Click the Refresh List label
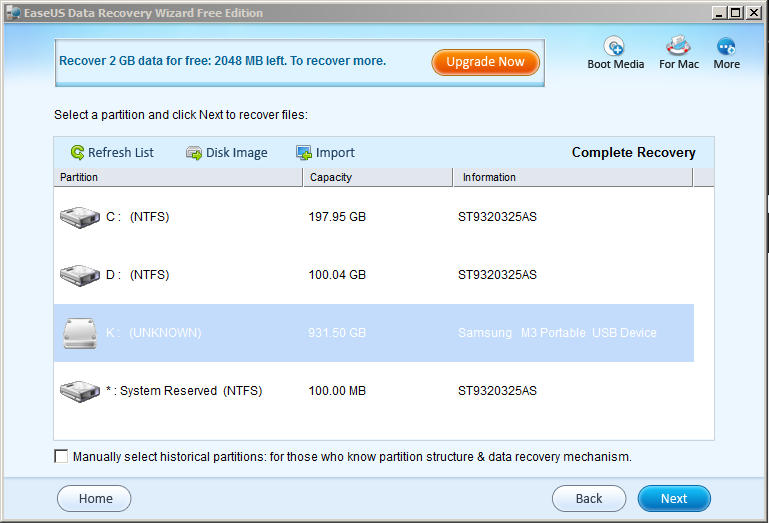 click(121, 153)
